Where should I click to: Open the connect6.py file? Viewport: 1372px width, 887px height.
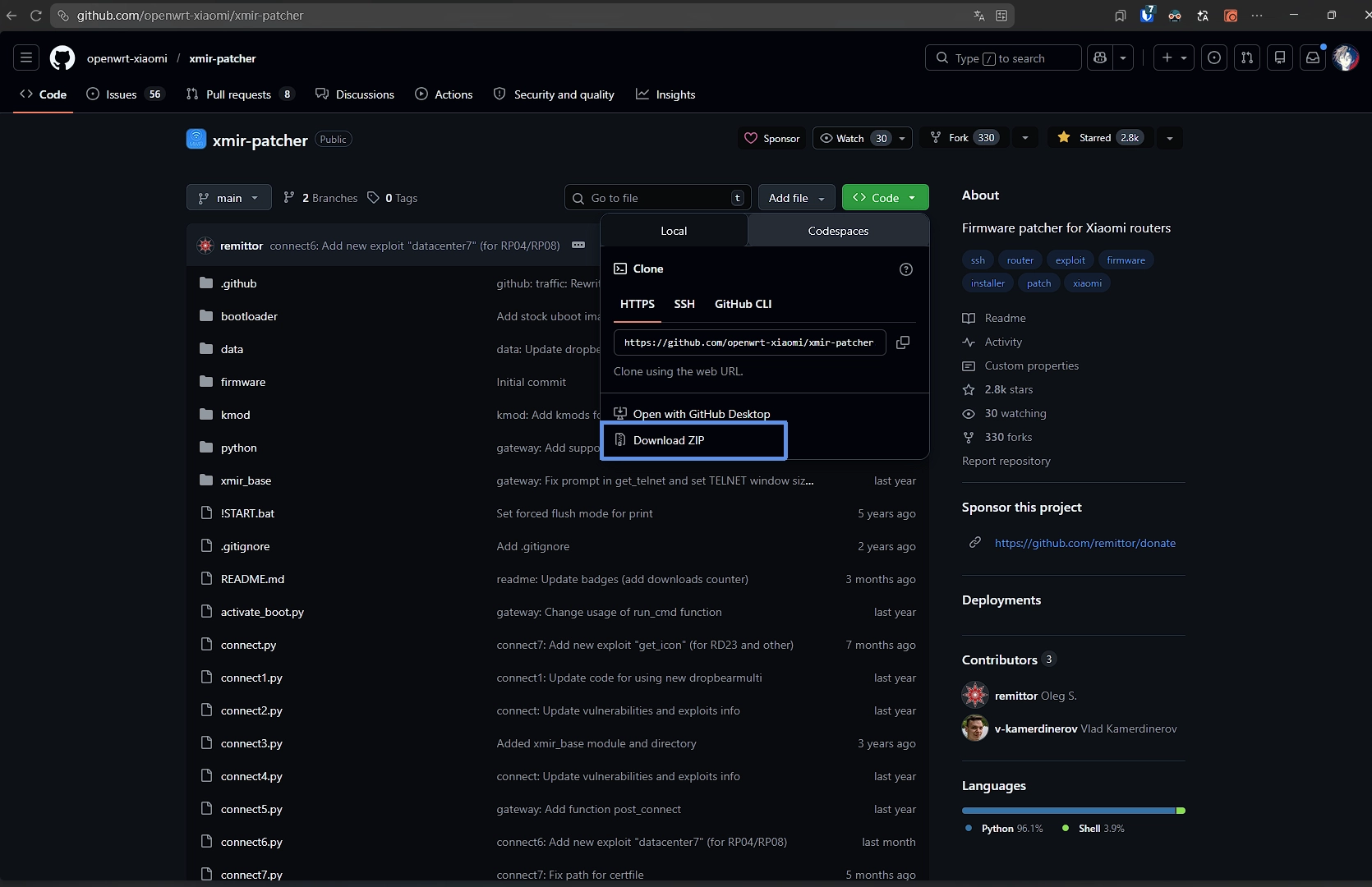tap(251, 842)
